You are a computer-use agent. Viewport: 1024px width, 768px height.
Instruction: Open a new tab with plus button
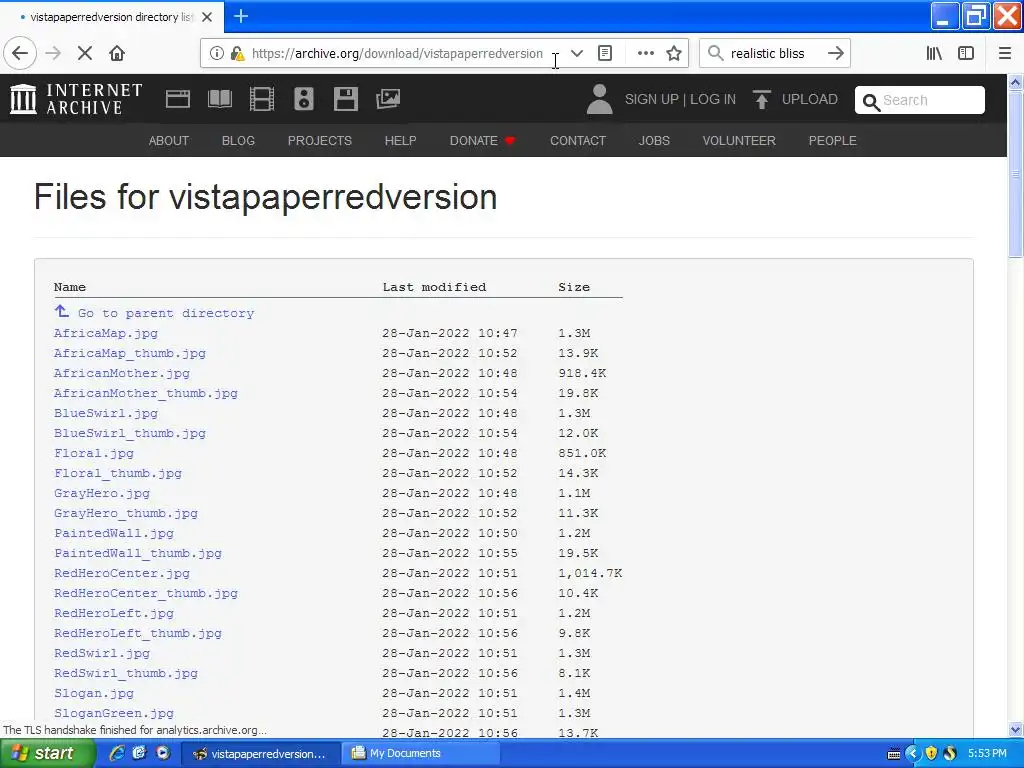click(x=241, y=16)
